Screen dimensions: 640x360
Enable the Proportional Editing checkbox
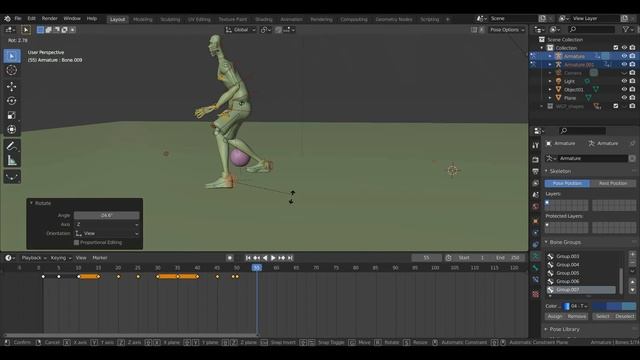coord(76,242)
